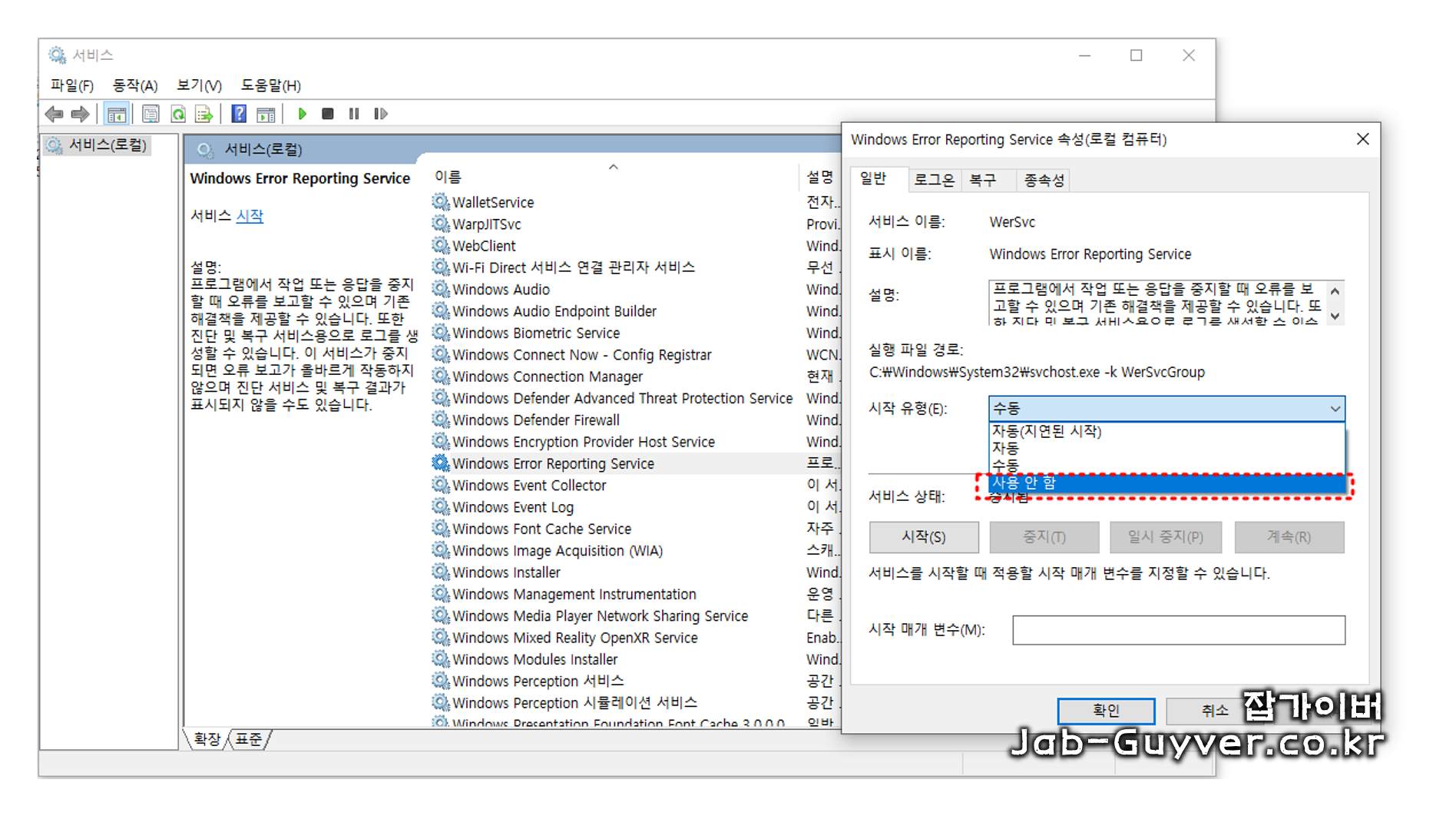Click the 계속(R) button
Screen dimensions: 1456x816
[1289, 537]
